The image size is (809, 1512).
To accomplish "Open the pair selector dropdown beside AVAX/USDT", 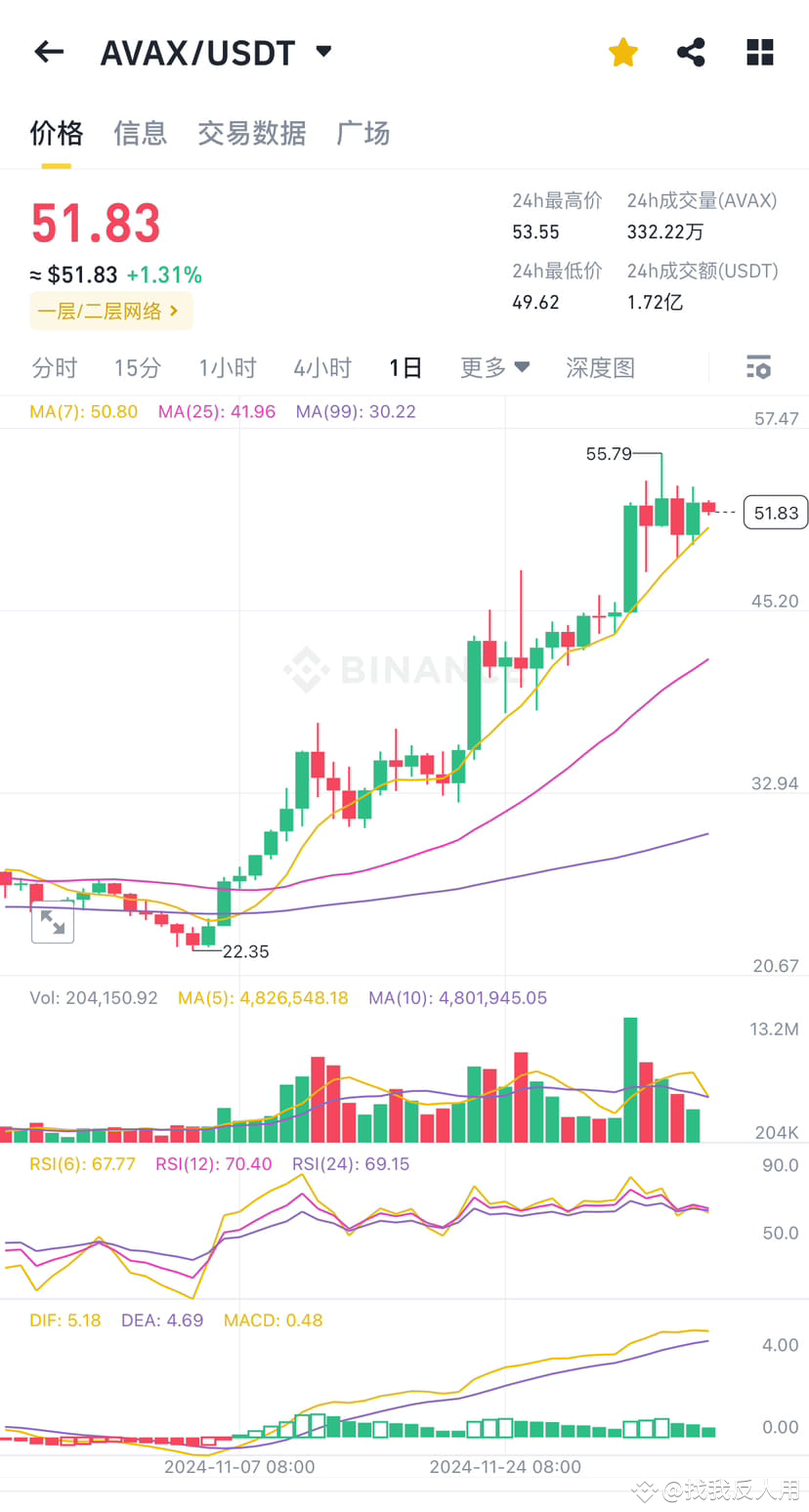I will pyautogui.click(x=323, y=52).
